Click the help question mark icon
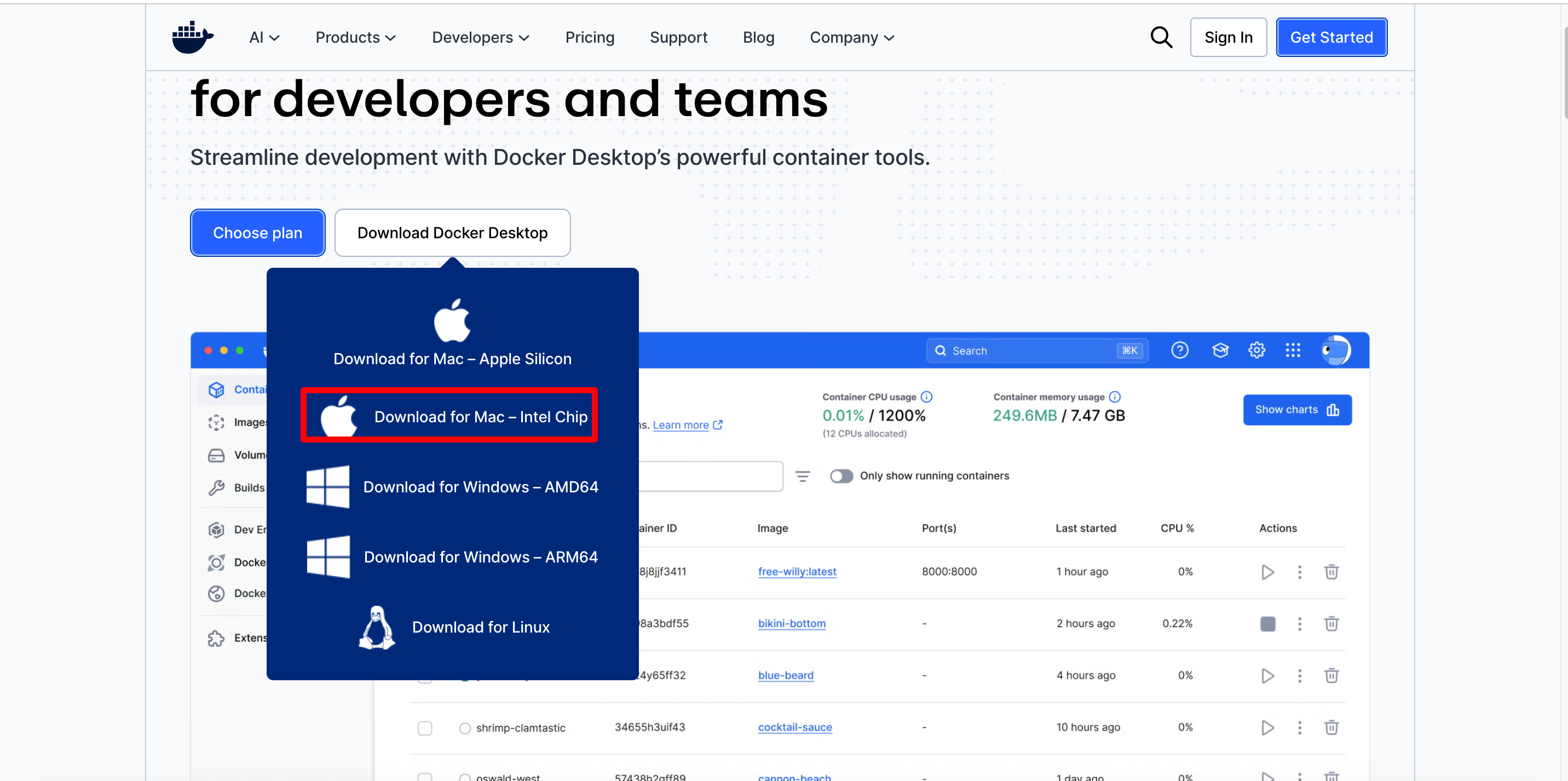Viewport: 1568px width, 781px height. tap(1179, 350)
